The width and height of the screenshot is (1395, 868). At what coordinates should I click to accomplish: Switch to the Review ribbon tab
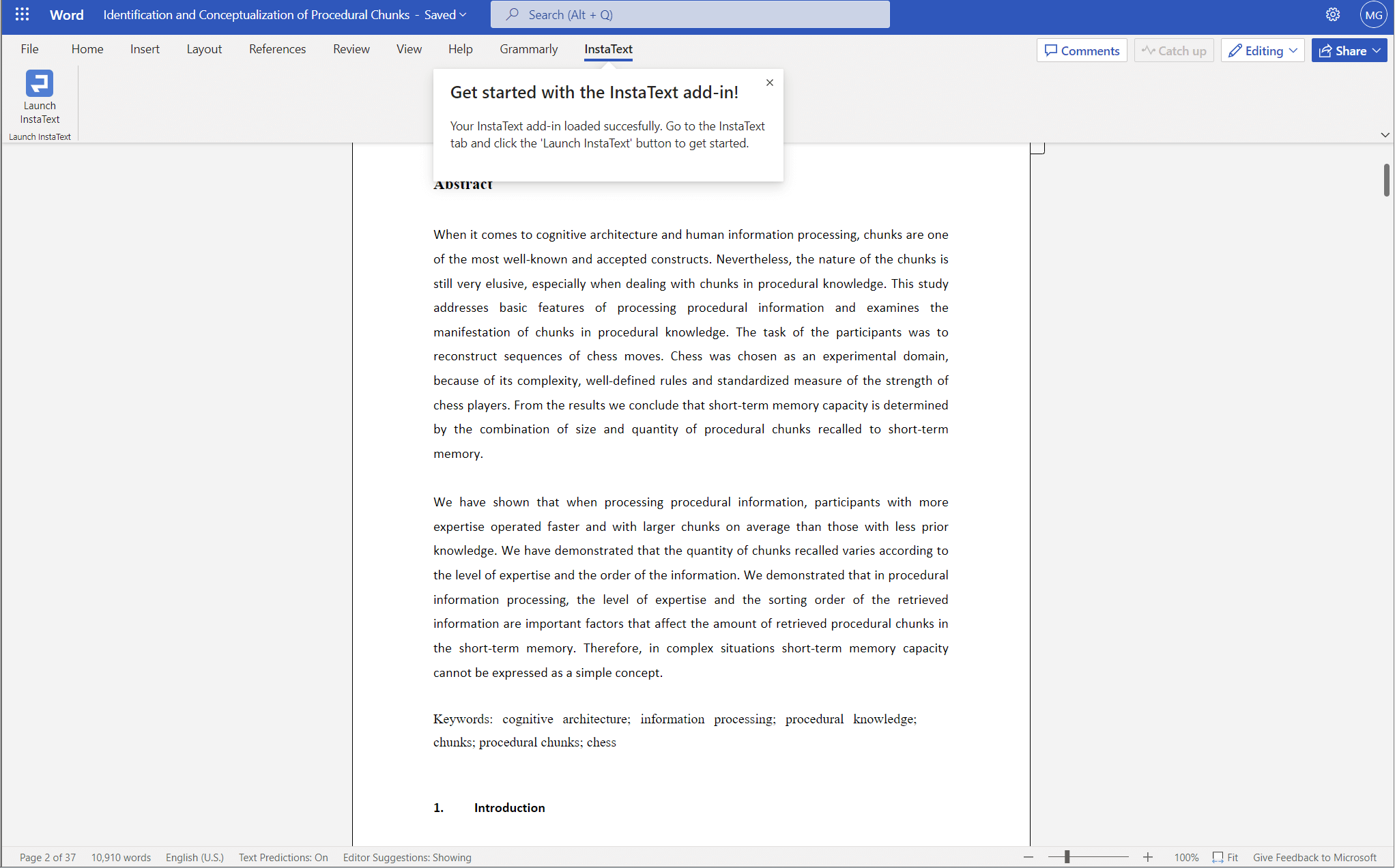coord(351,48)
